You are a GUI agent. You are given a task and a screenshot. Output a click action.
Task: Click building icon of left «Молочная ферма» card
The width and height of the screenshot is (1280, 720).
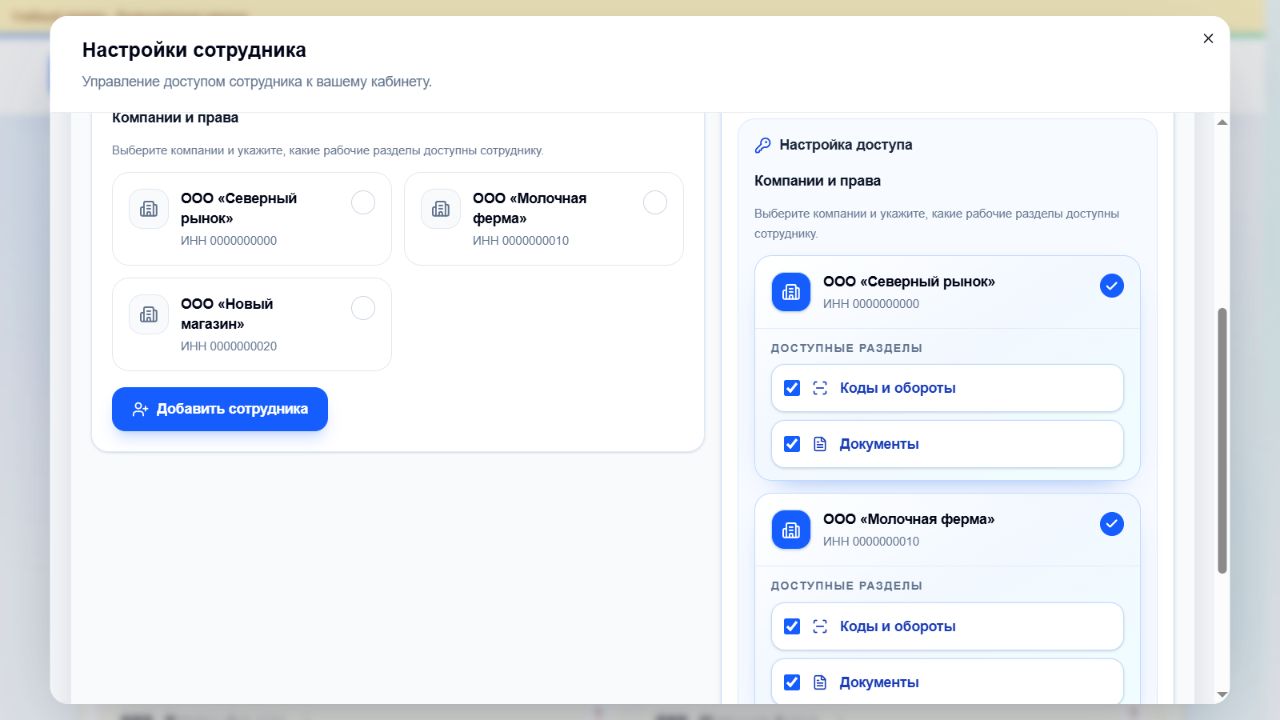[x=441, y=209]
